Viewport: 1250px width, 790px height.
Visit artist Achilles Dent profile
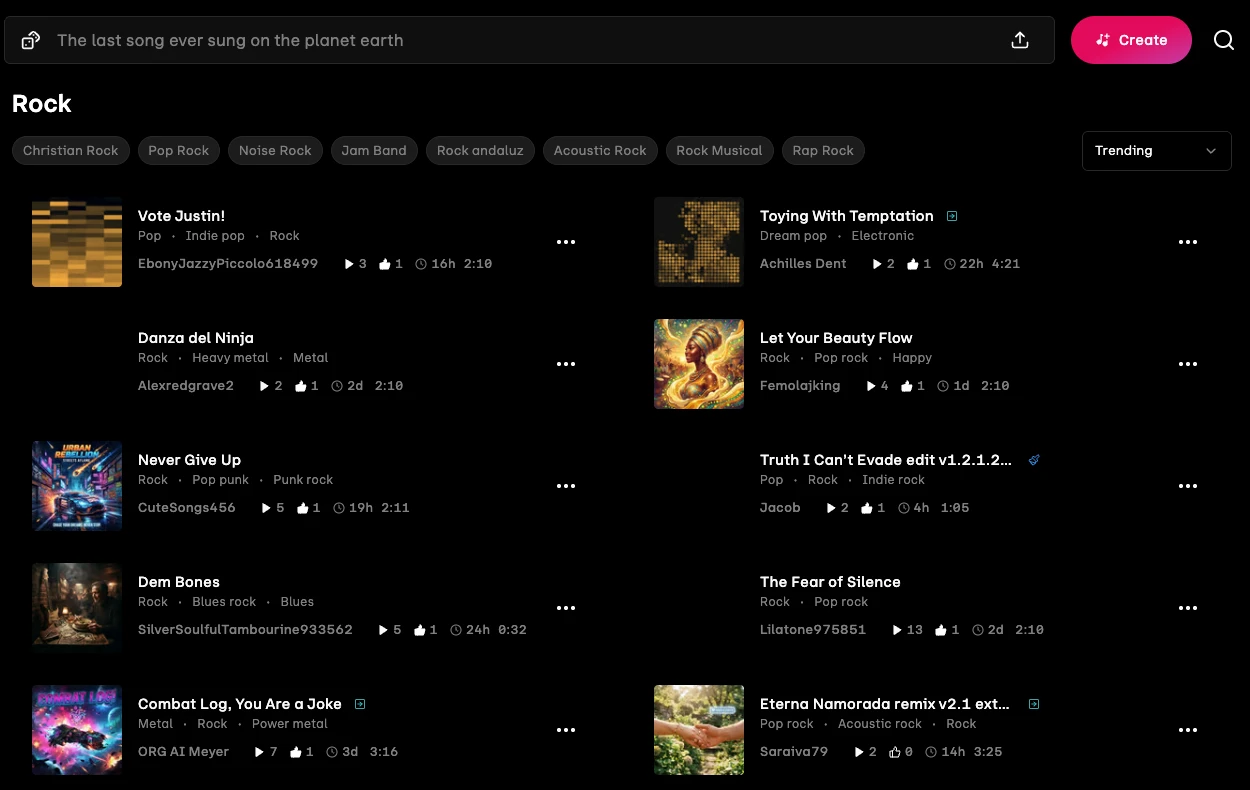pos(803,264)
